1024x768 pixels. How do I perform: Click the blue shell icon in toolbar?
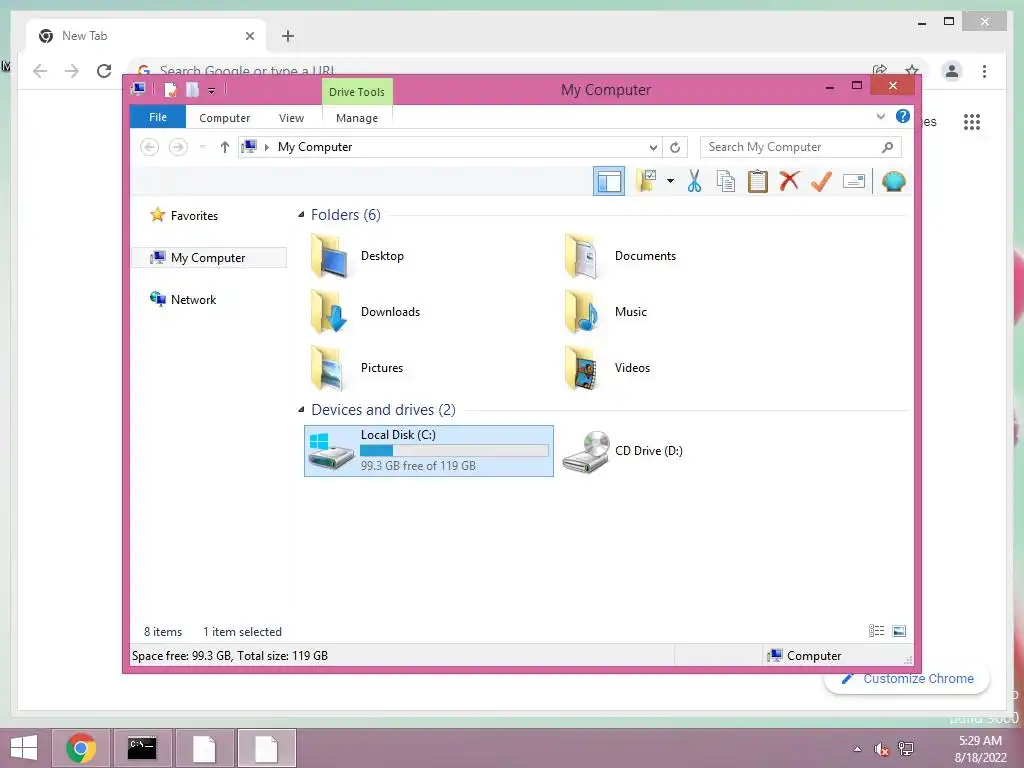pos(893,181)
